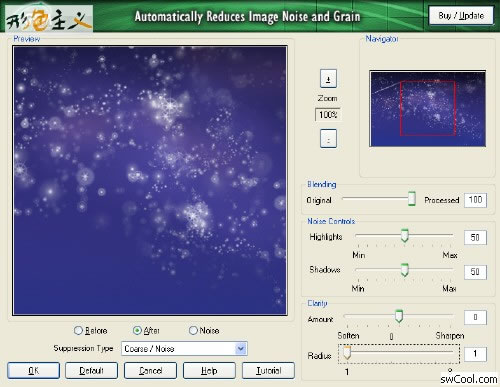Click the Radius slider handle

point(347,353)
